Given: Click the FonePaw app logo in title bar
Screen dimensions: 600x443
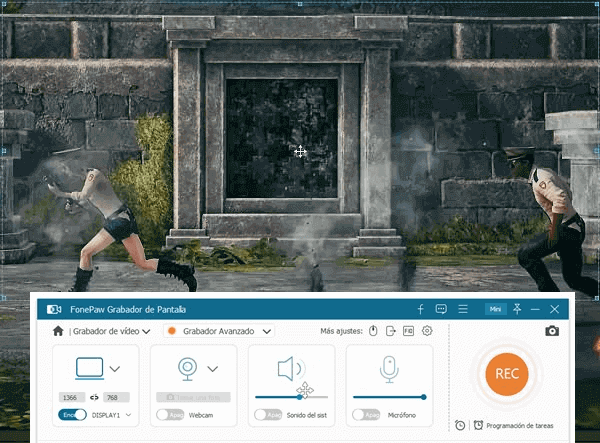Looking at the screenshot, I should [x=54, y=309].
